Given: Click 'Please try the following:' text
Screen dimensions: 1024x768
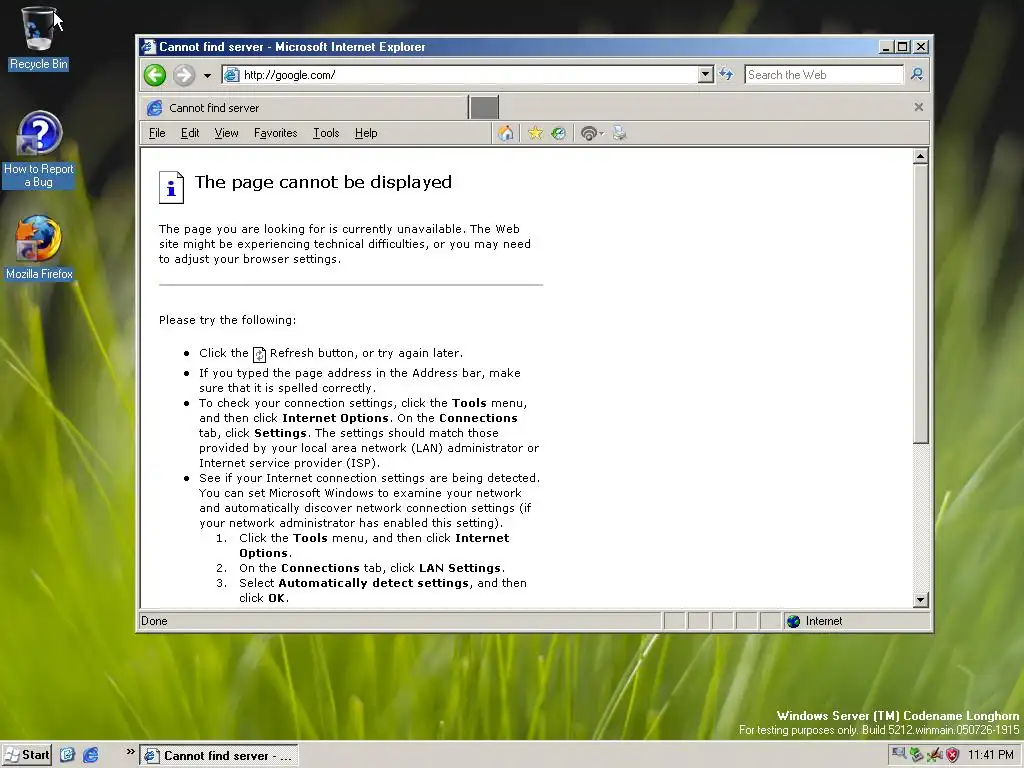Looking at the screenshot, I should coord(227,320).
